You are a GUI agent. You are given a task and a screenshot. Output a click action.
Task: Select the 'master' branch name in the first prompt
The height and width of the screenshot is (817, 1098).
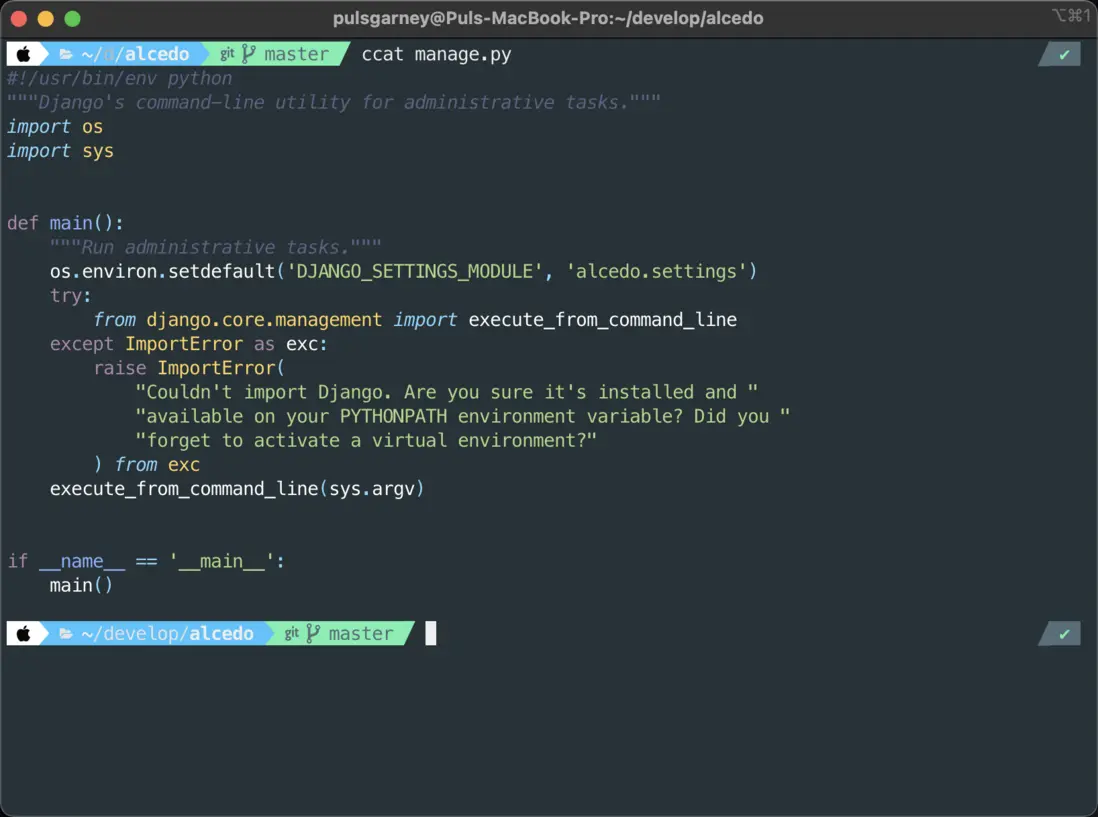298,54
